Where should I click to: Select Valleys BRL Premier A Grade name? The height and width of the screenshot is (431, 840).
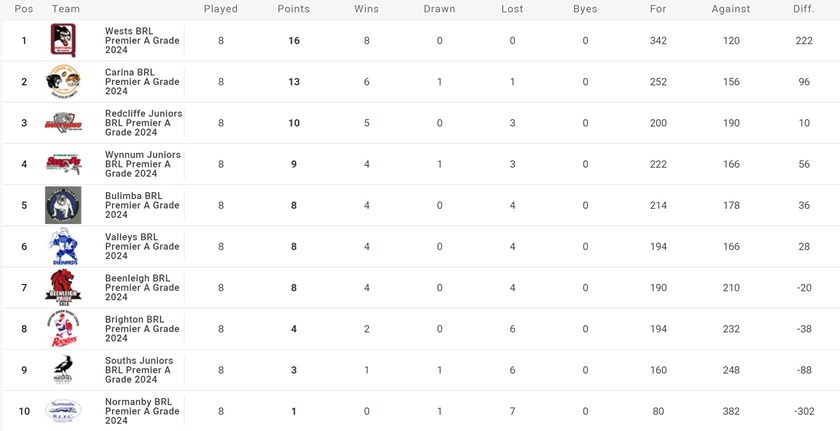click(142, 246)
